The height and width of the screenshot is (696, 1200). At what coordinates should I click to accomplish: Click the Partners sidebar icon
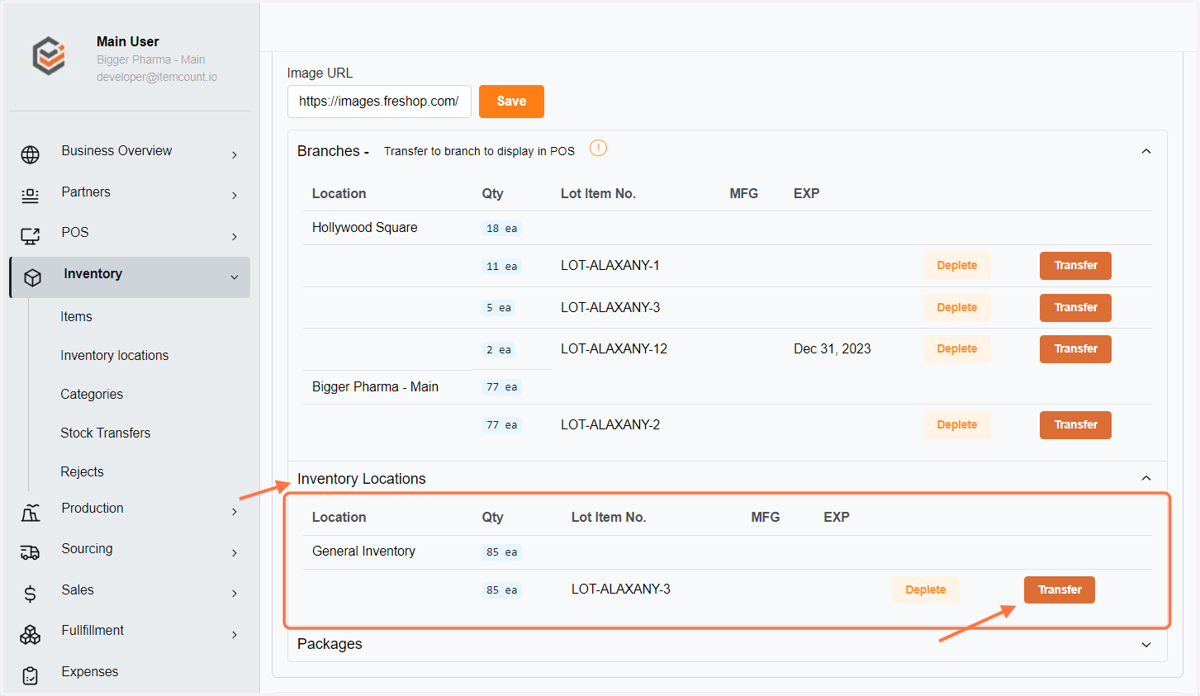pos(30,195)
